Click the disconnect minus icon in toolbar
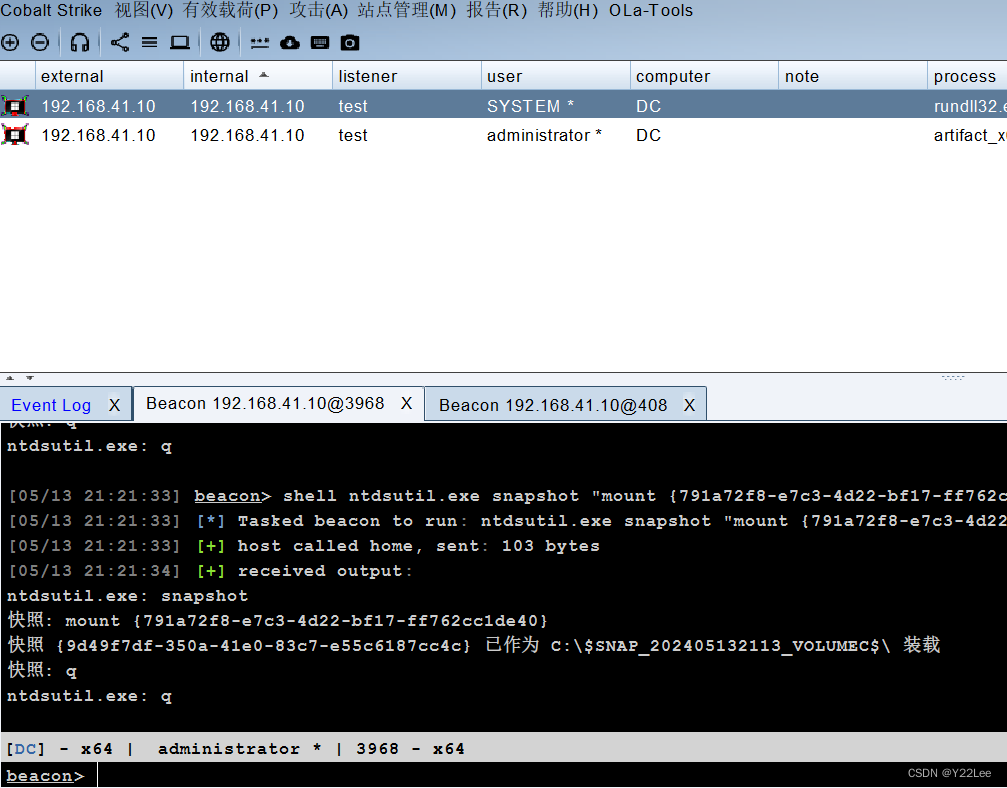Screen dimensions: 1007x788 pos(40,42)
